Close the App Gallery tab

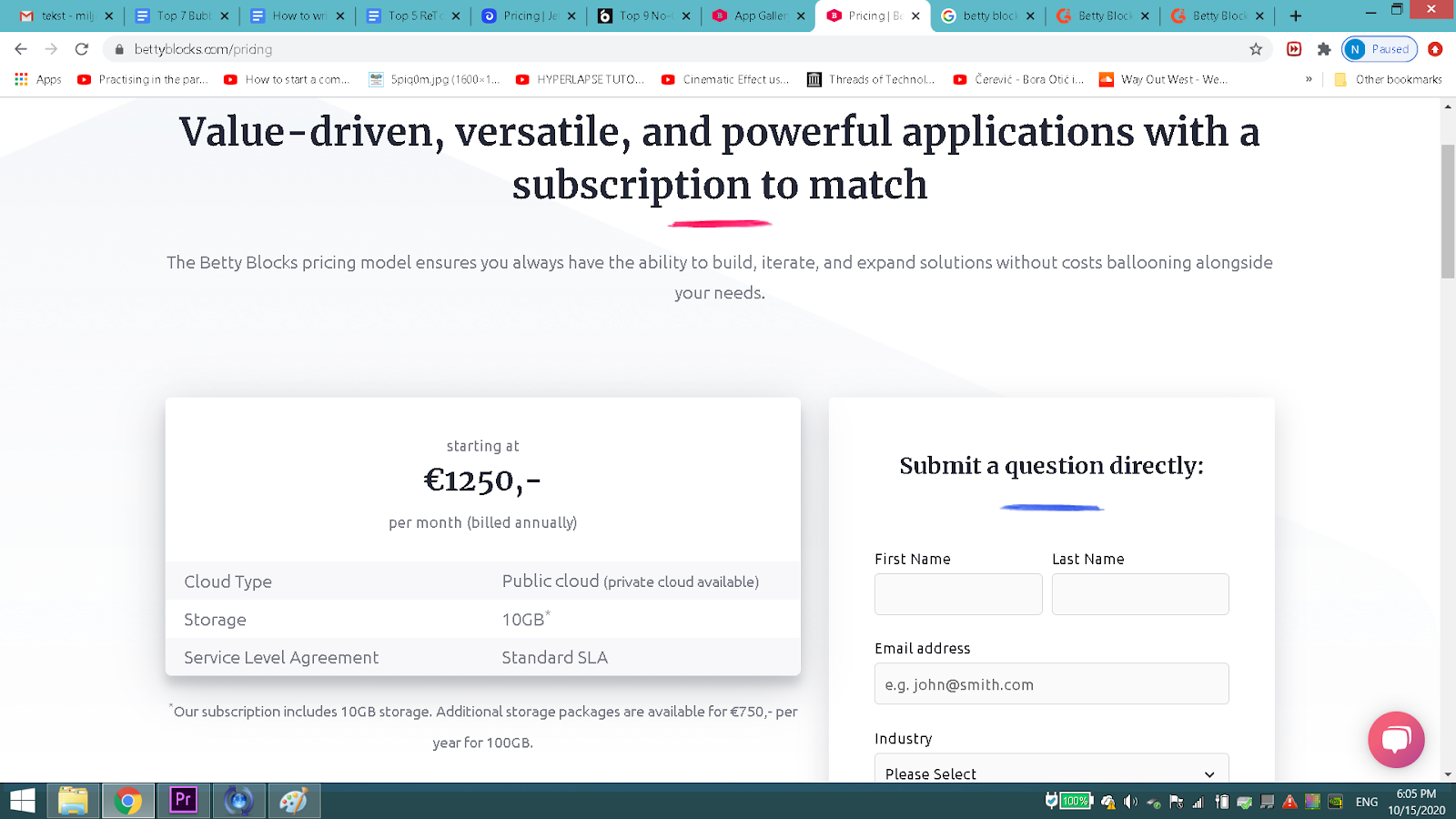tap(801, 15)
